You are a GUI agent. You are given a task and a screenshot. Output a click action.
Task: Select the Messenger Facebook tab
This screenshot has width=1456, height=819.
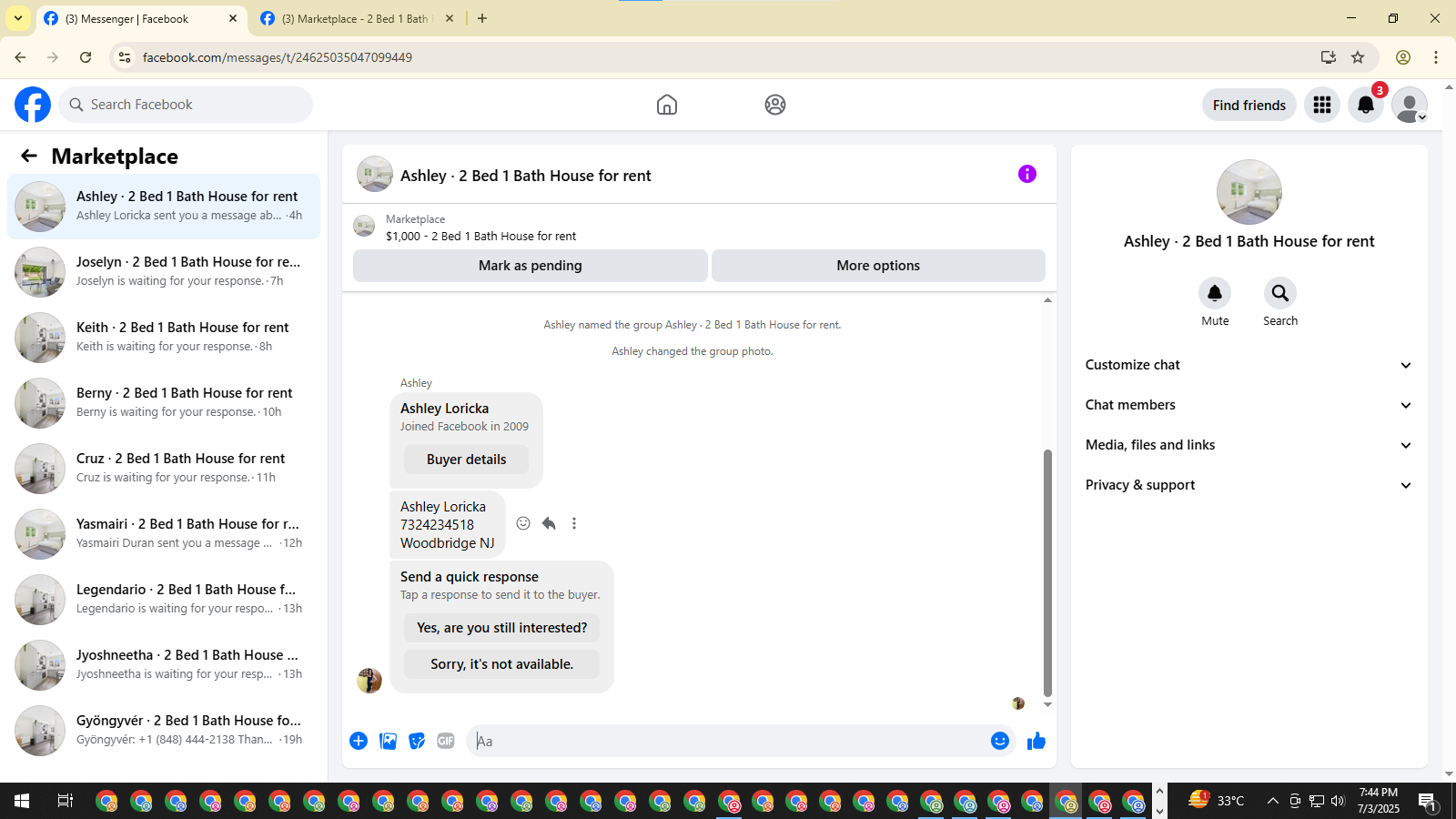pos(141,18)
